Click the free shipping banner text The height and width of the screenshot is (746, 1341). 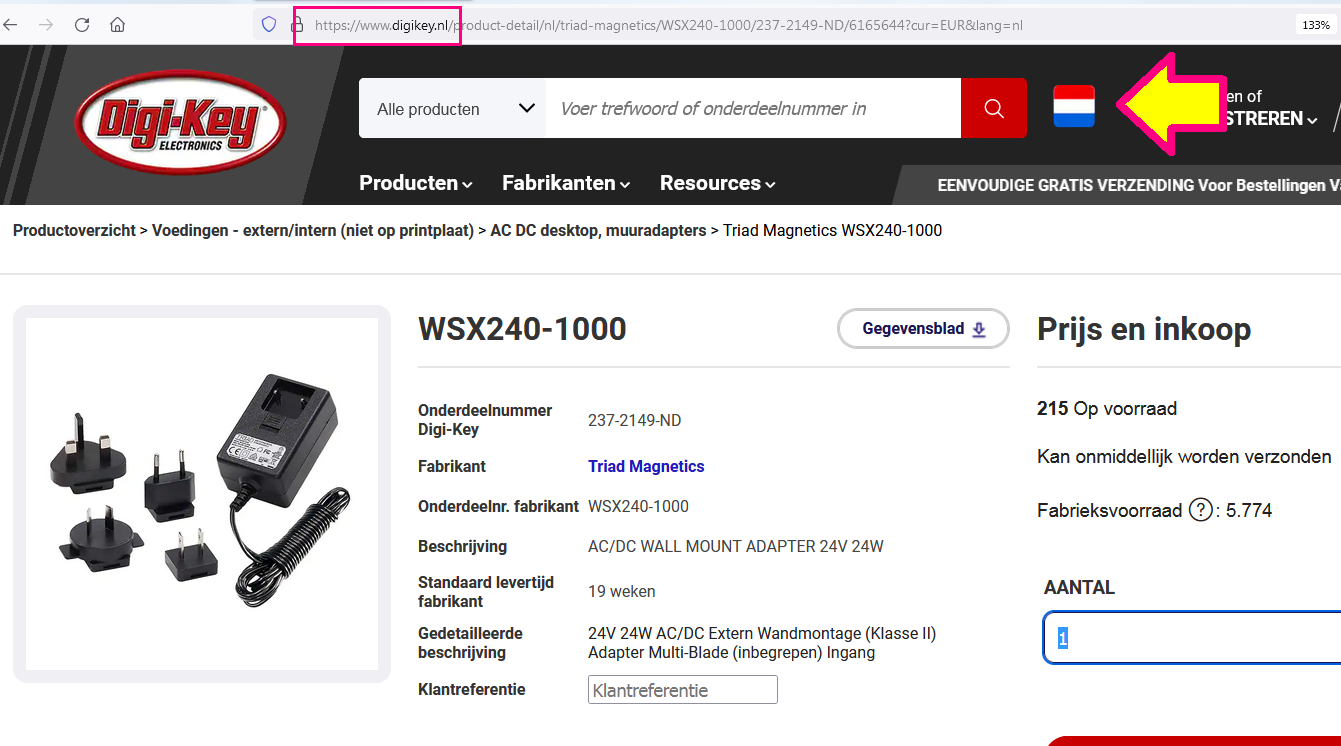click(x=1138, y=185)
